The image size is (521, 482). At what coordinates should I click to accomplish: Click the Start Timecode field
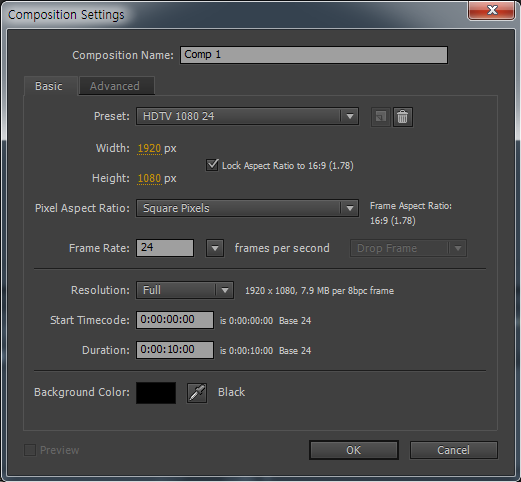pos(175,320)
